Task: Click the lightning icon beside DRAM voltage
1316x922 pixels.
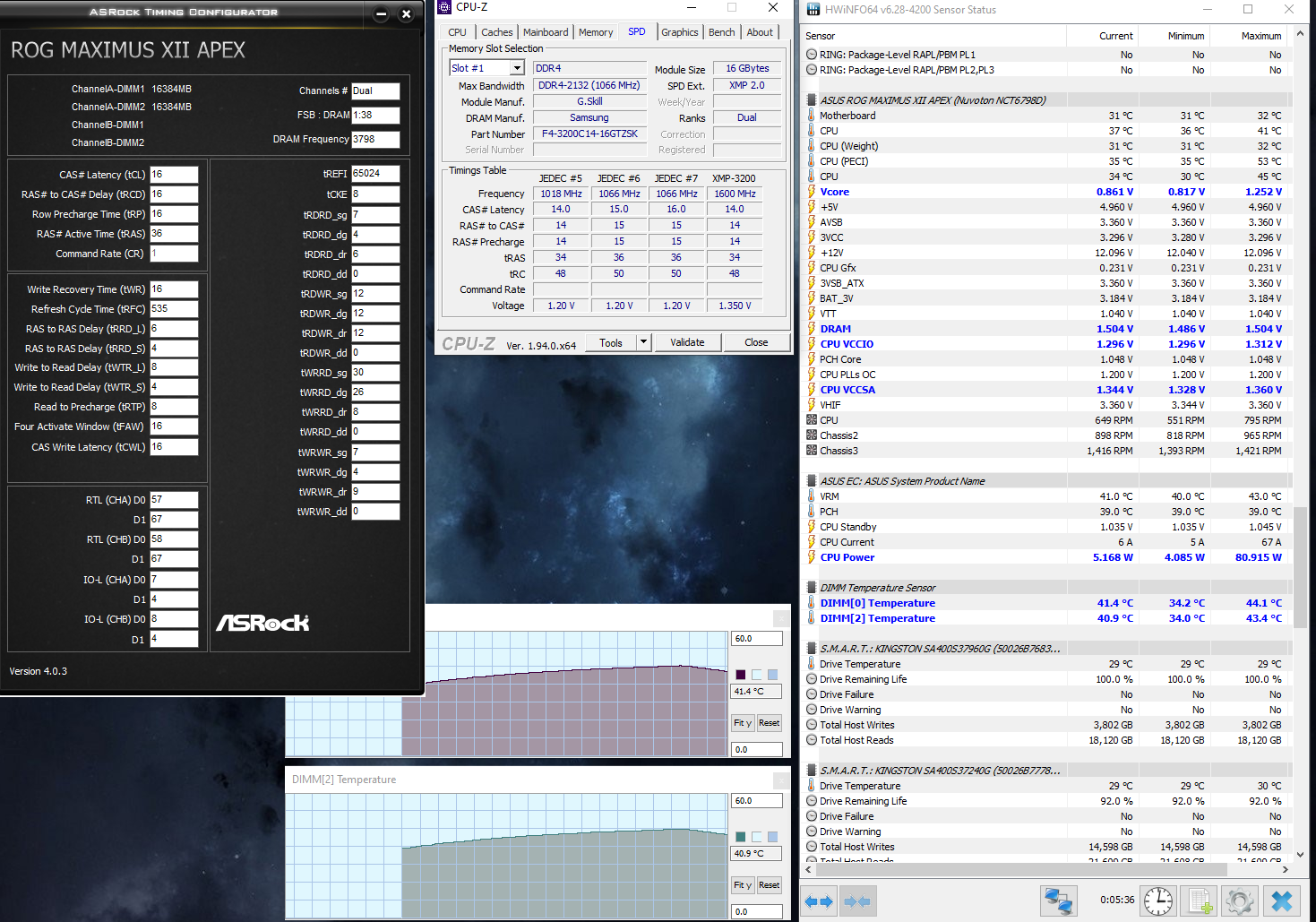Action: (812, 329)
